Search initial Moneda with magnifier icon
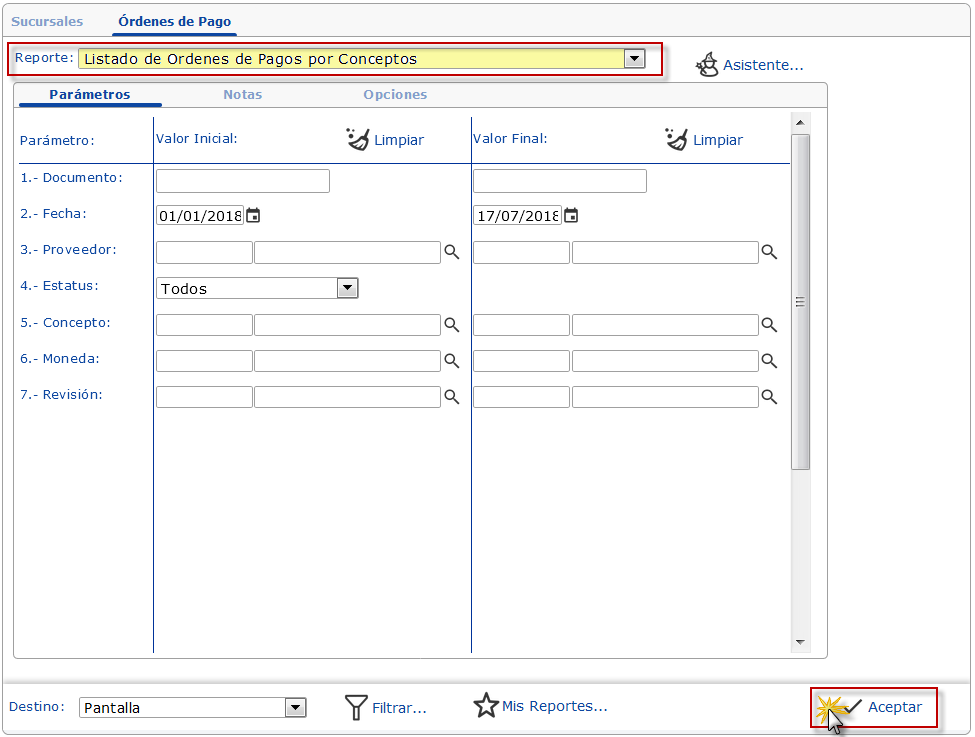This screenshot has width=975, height=737. point(452,361)
